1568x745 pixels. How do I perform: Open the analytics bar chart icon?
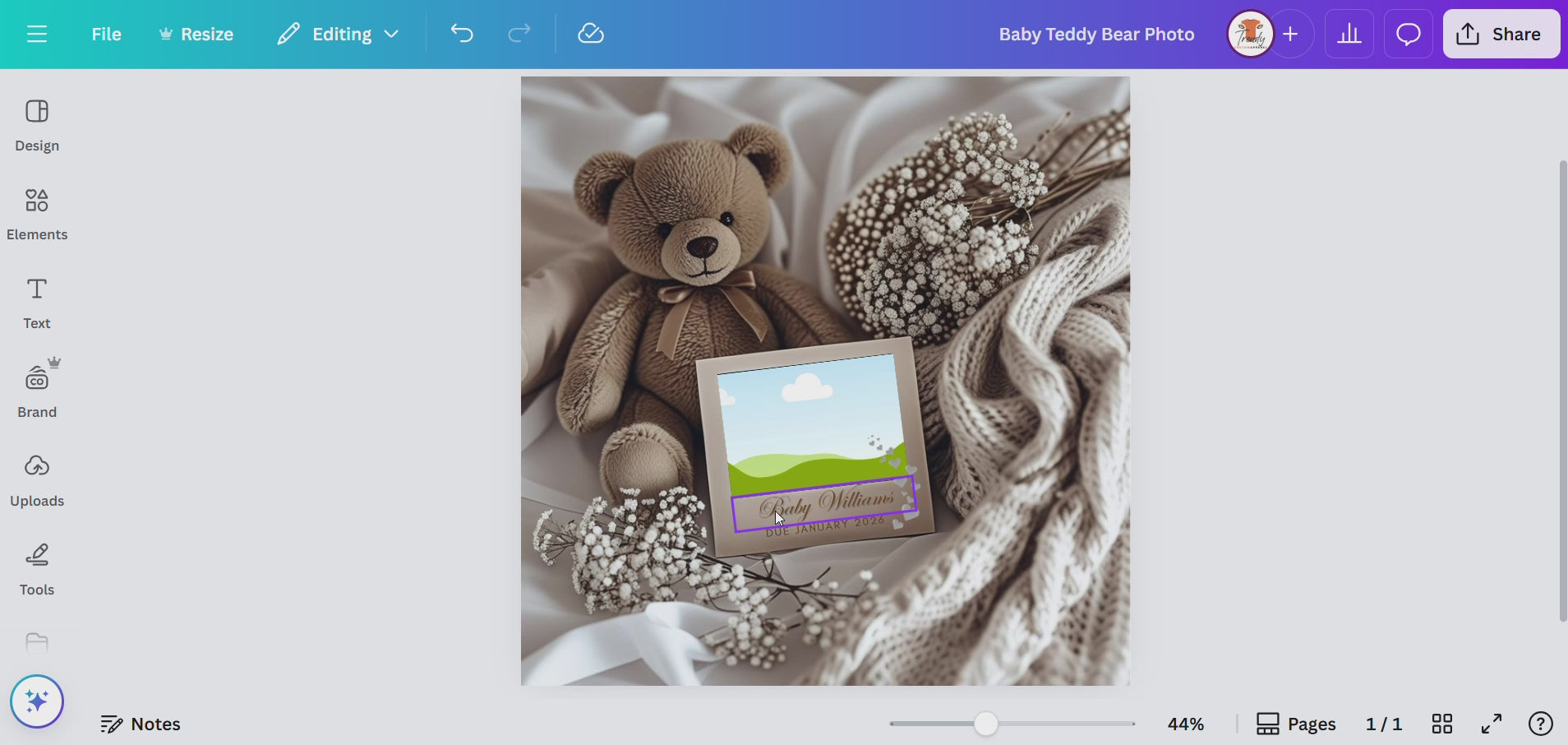1349,34
